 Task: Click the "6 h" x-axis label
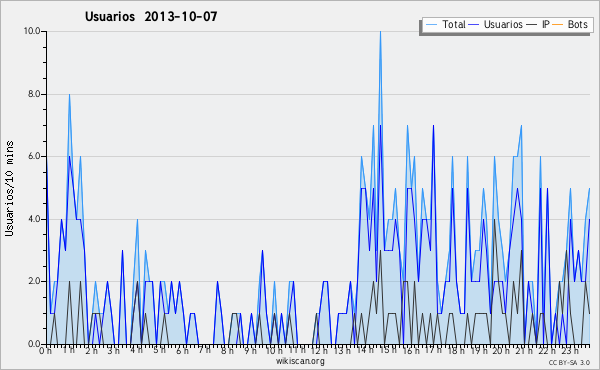[182, 351]
